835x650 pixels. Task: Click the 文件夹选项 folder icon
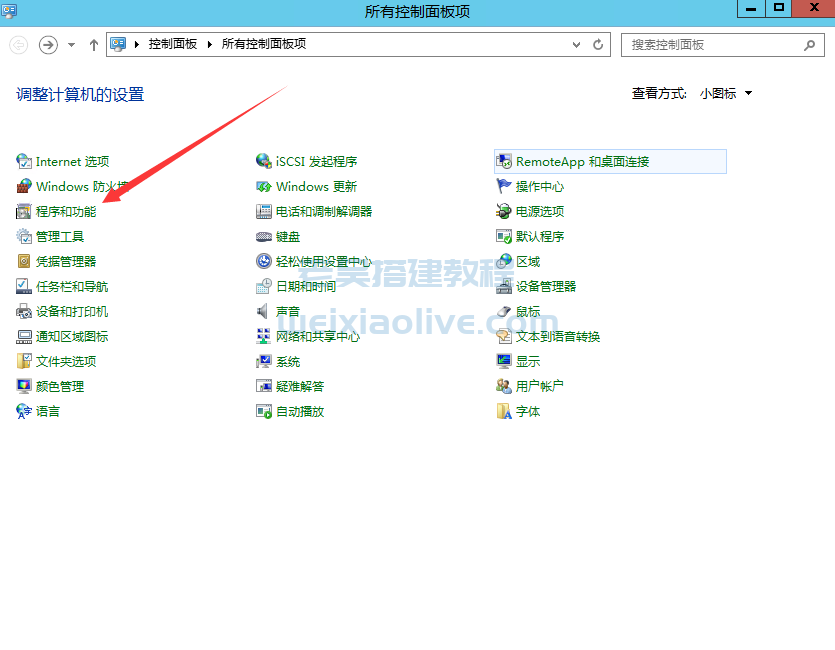[x=24, y=362]
